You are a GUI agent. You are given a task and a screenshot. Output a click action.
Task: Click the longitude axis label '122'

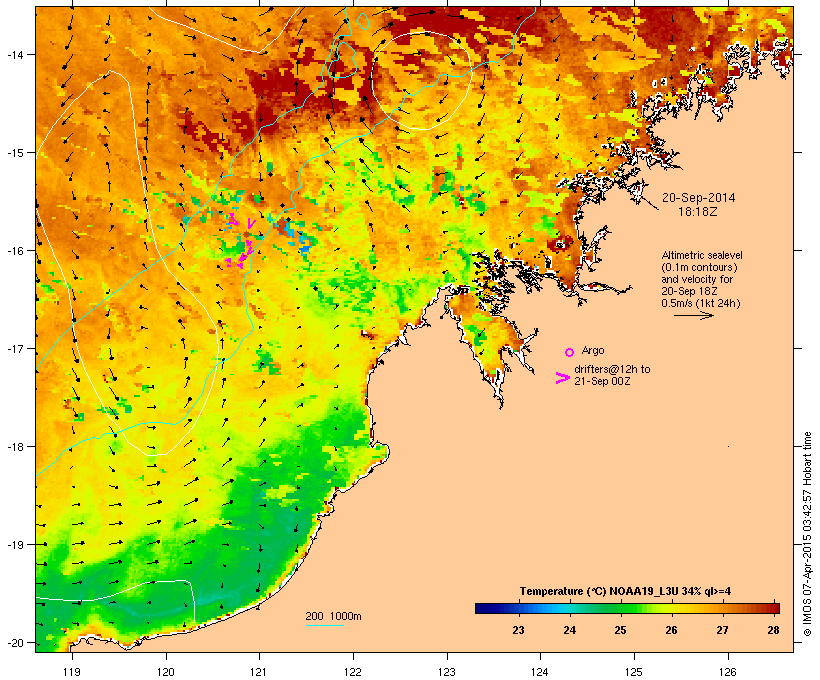pyautogui.click(x=353, y=672)
